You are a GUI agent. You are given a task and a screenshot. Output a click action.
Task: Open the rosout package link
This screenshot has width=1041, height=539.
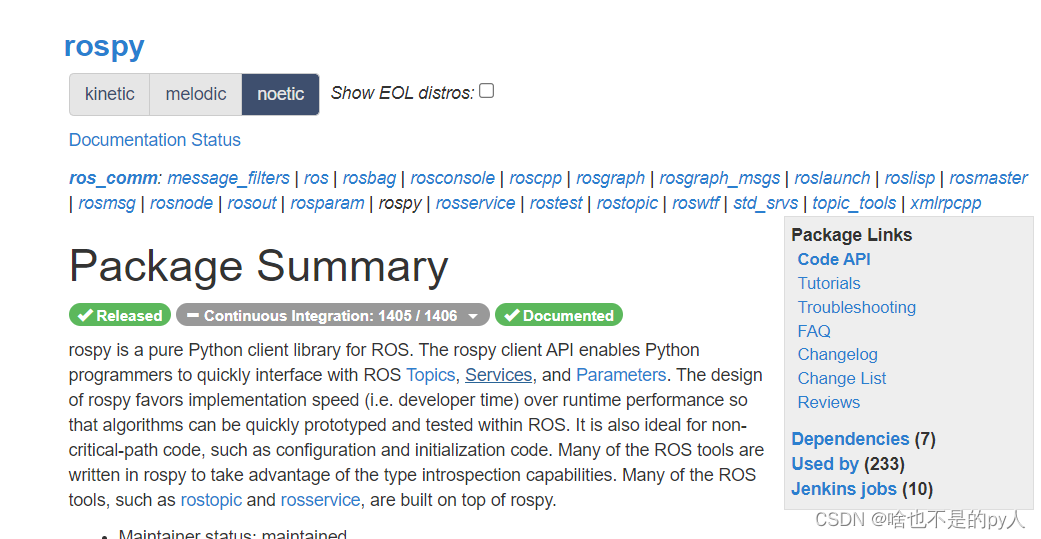click(x=252, y=203)
